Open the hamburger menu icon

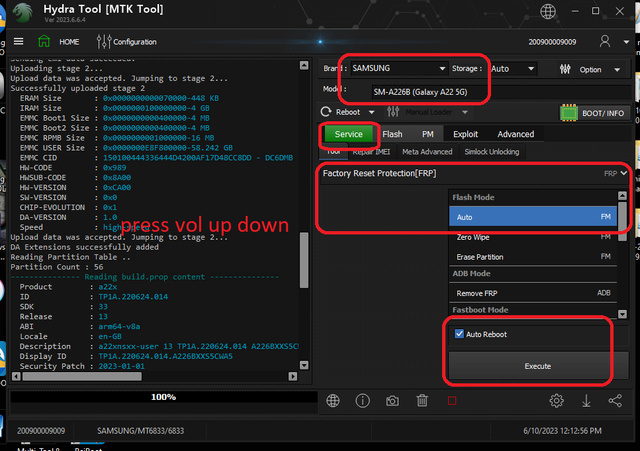click(18, 41)
